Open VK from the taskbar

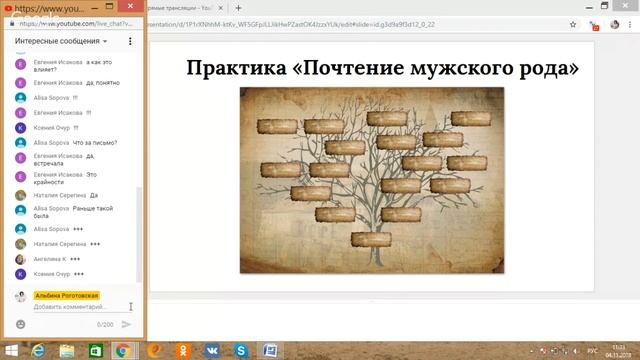pos(212,351)
